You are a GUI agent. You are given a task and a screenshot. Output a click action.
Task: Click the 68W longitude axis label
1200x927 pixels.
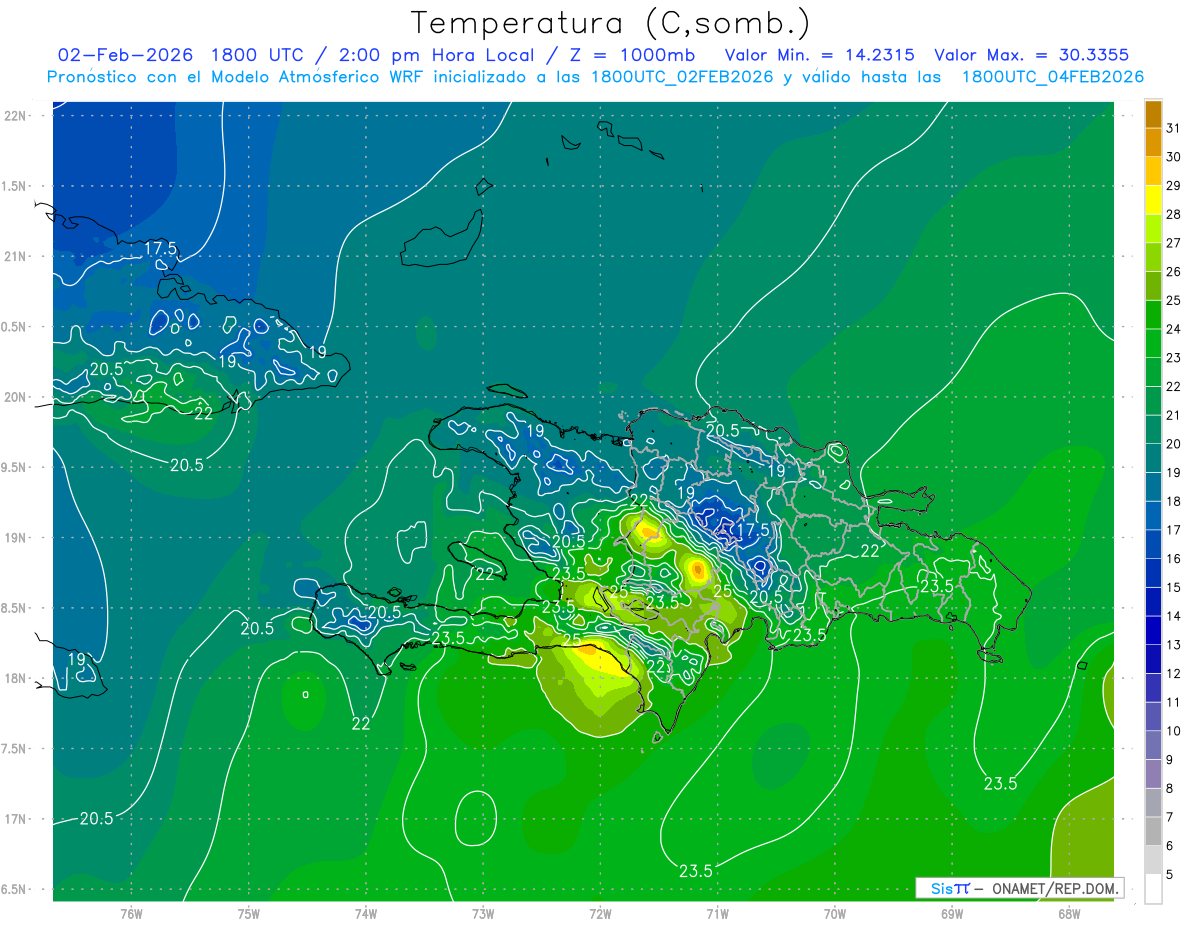tap(1069, 913)
